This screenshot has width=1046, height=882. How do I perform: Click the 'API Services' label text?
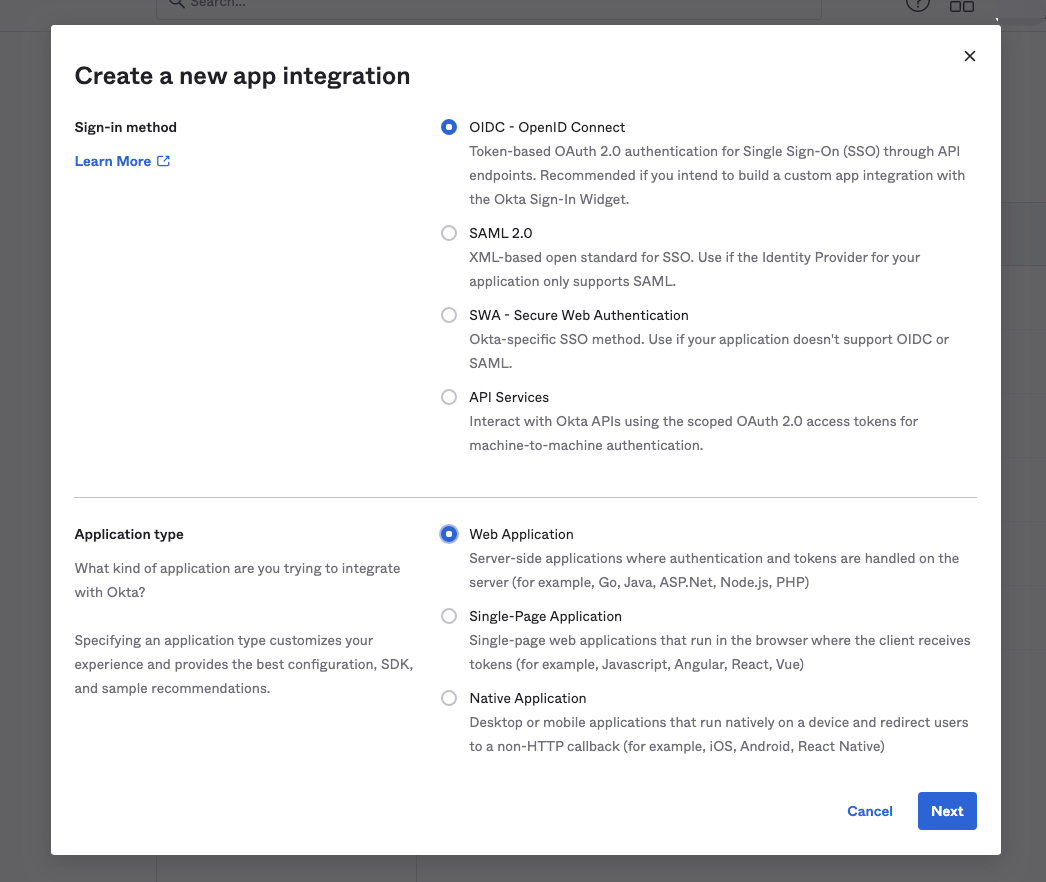509,397
